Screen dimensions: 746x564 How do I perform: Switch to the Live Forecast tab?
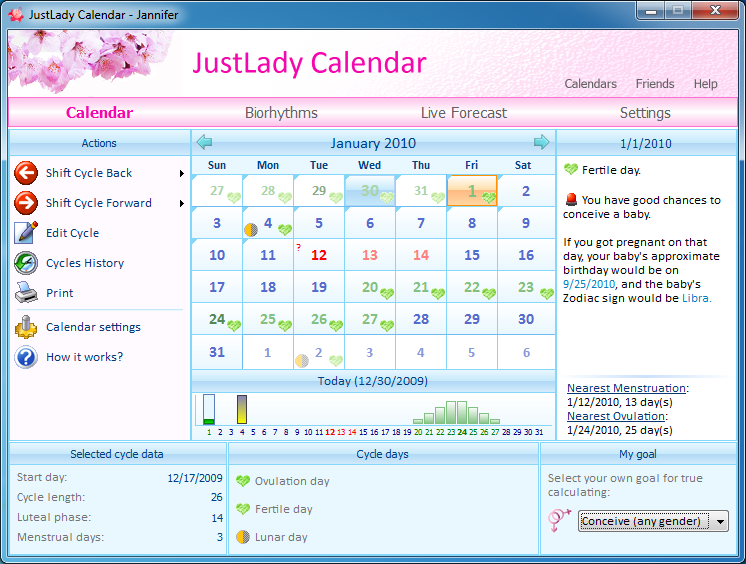point(463,113)
